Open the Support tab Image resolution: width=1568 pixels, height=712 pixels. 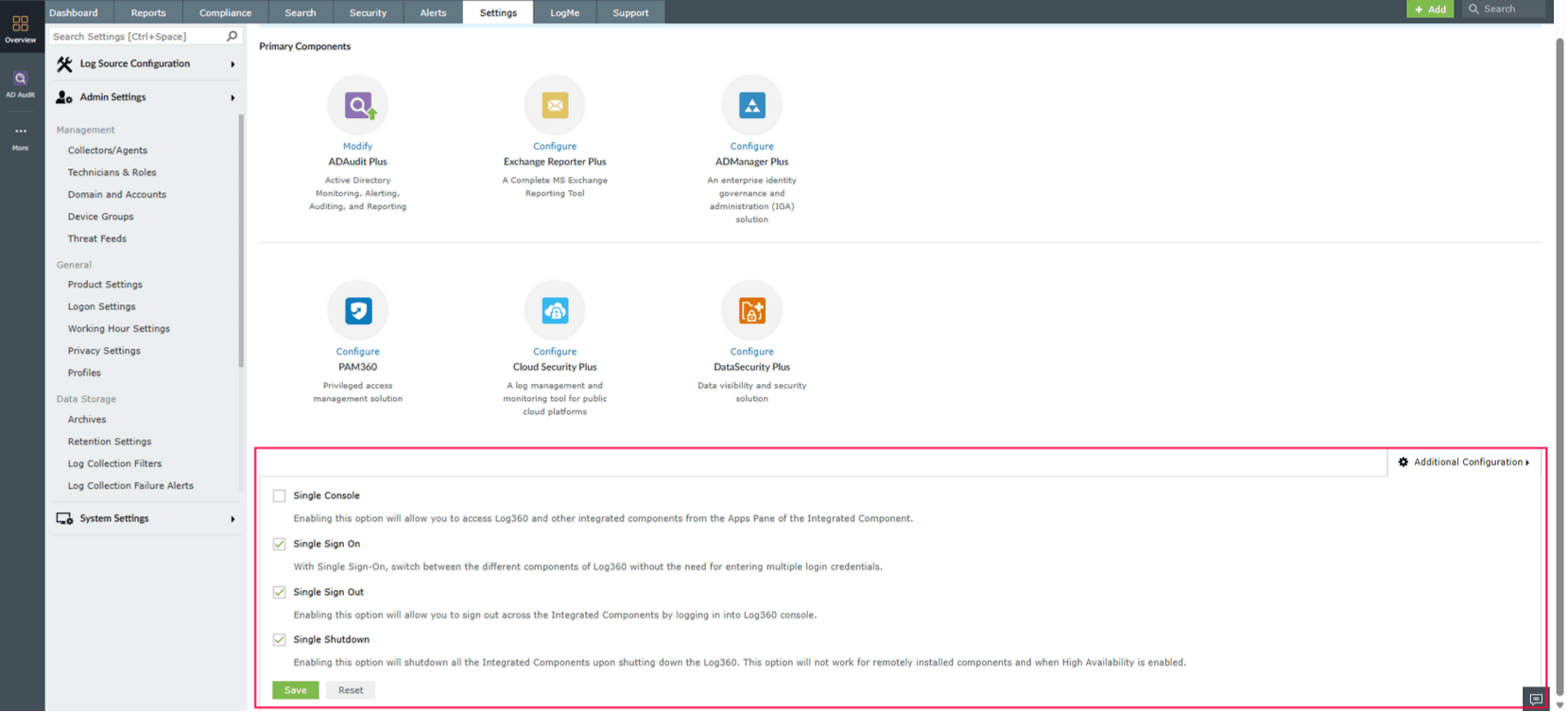coord(630,12)
